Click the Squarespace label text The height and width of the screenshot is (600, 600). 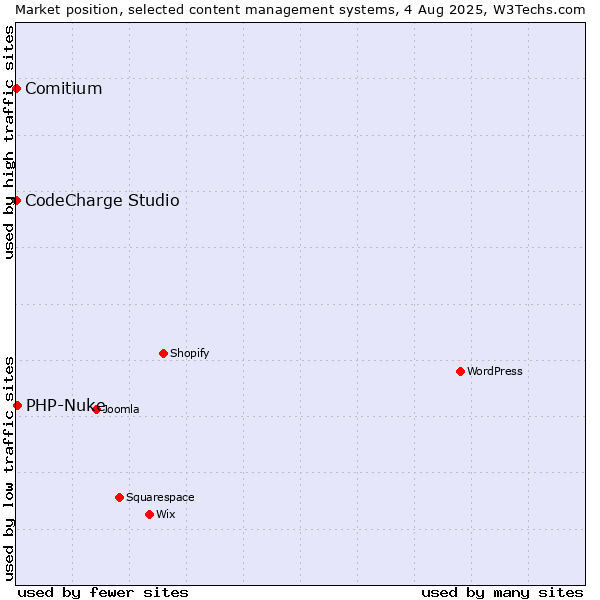pyautogui.click(x=160, y=497)
